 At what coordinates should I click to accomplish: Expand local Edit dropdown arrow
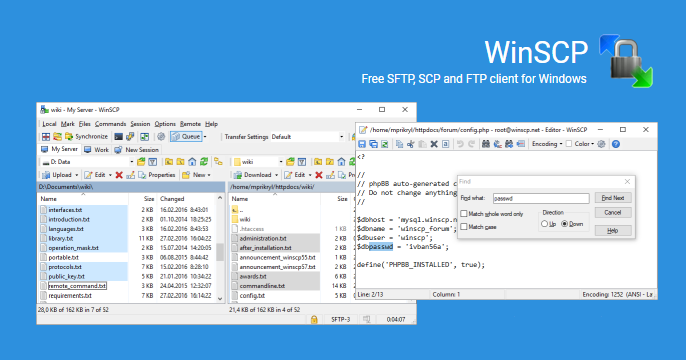pyautogui.click(x=110, y=175)
